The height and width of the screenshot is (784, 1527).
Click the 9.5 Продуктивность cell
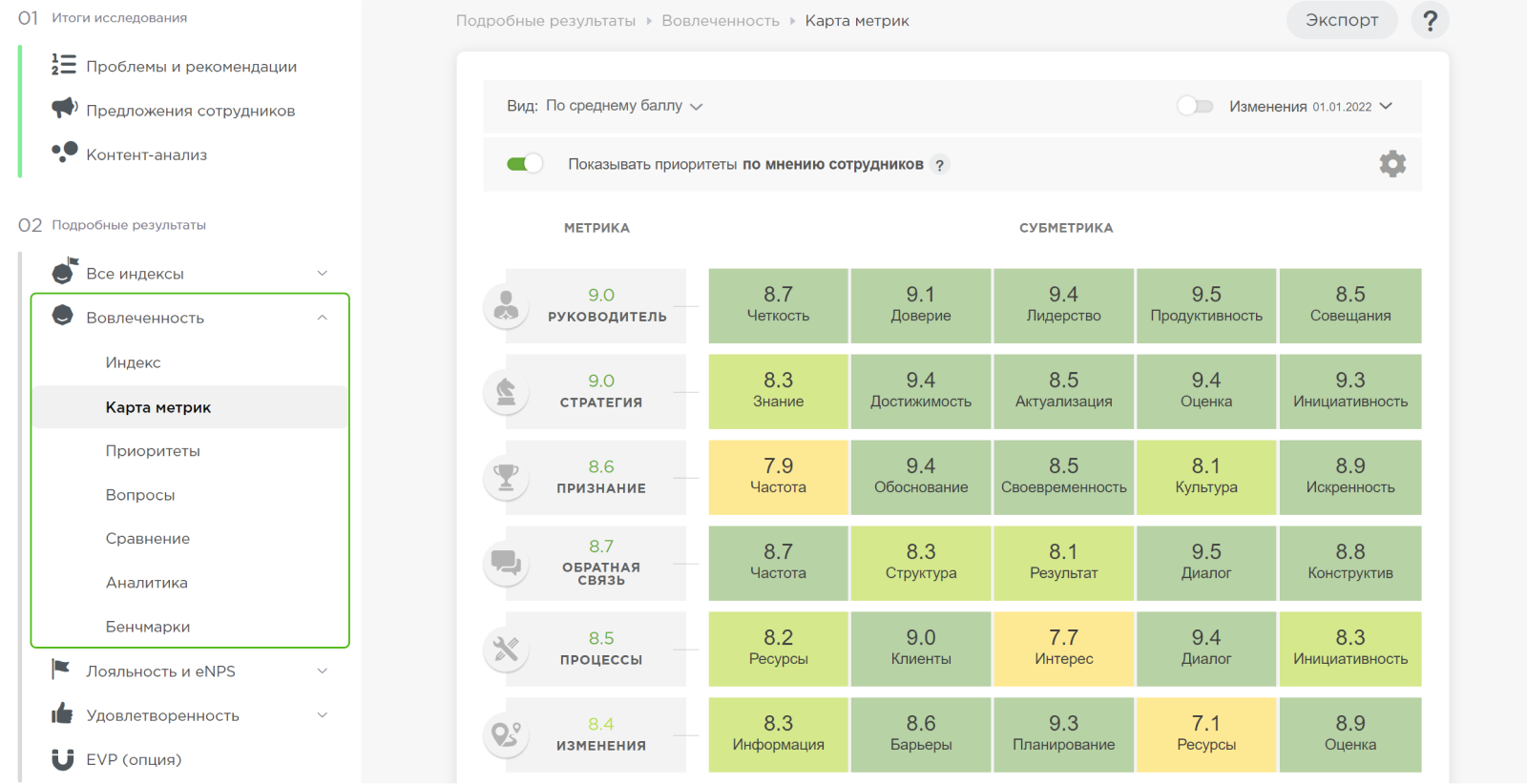point(1206,306)
